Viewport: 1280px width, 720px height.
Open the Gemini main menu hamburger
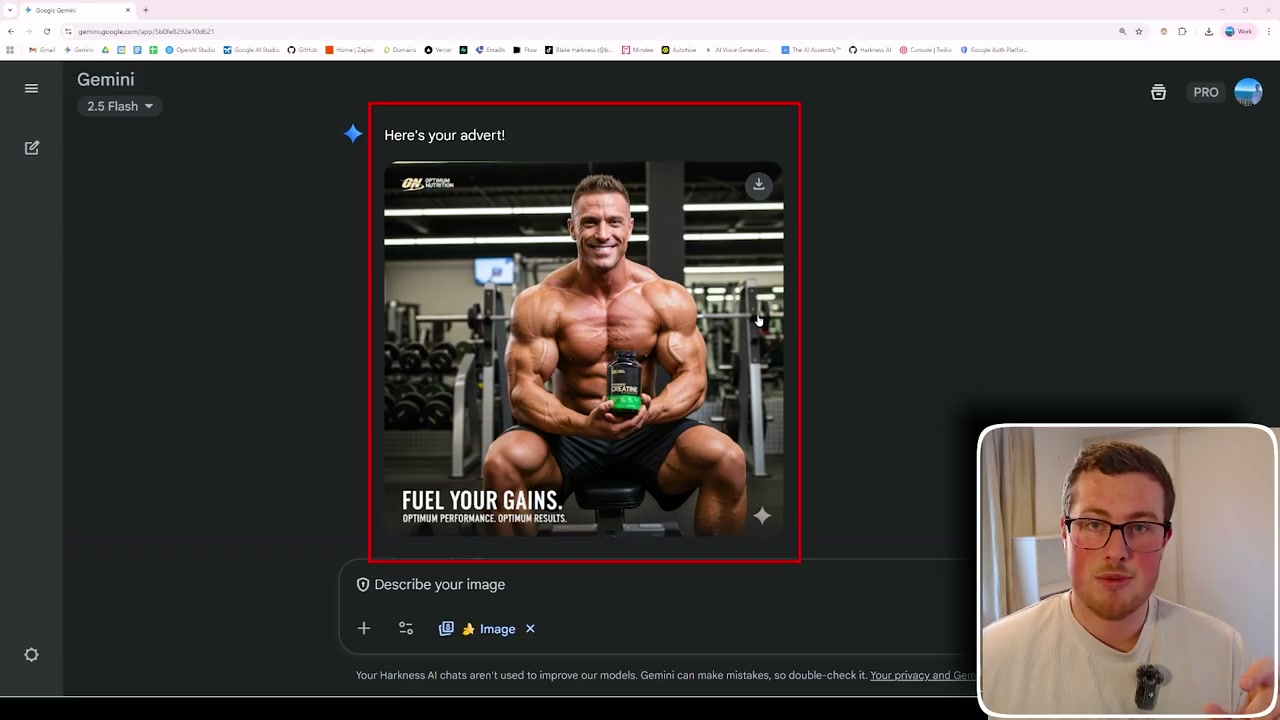point(31,88)
